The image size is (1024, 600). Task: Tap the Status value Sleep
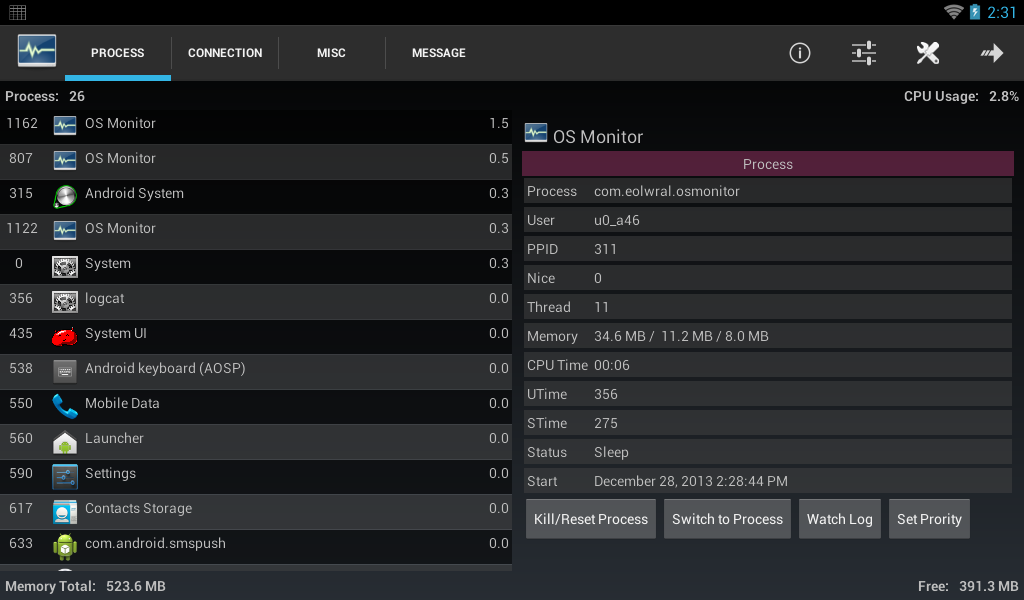[x=611, y=452]
